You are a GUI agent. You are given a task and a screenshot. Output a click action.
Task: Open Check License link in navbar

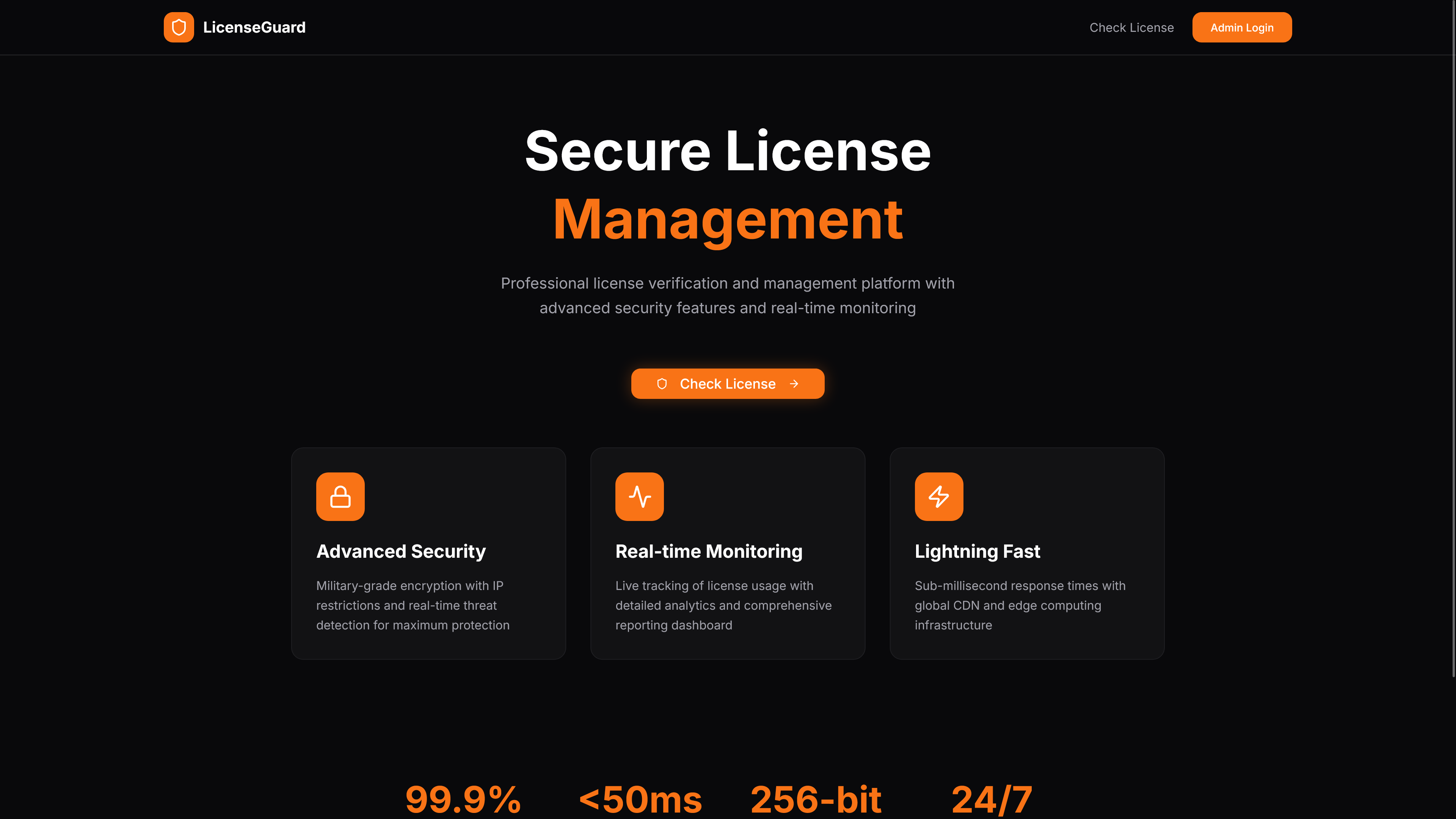click(x=1131, y=27)
